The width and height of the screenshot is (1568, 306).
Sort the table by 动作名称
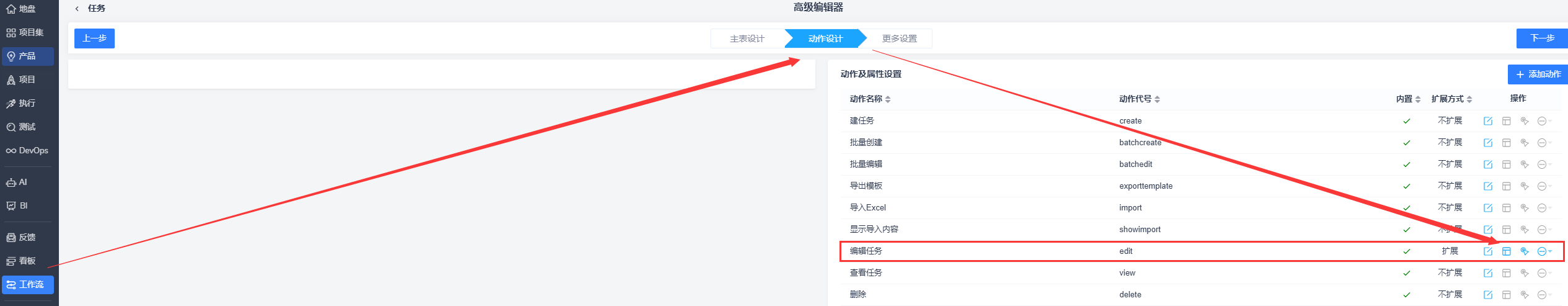pyautogui.click(x=870, y=99)
